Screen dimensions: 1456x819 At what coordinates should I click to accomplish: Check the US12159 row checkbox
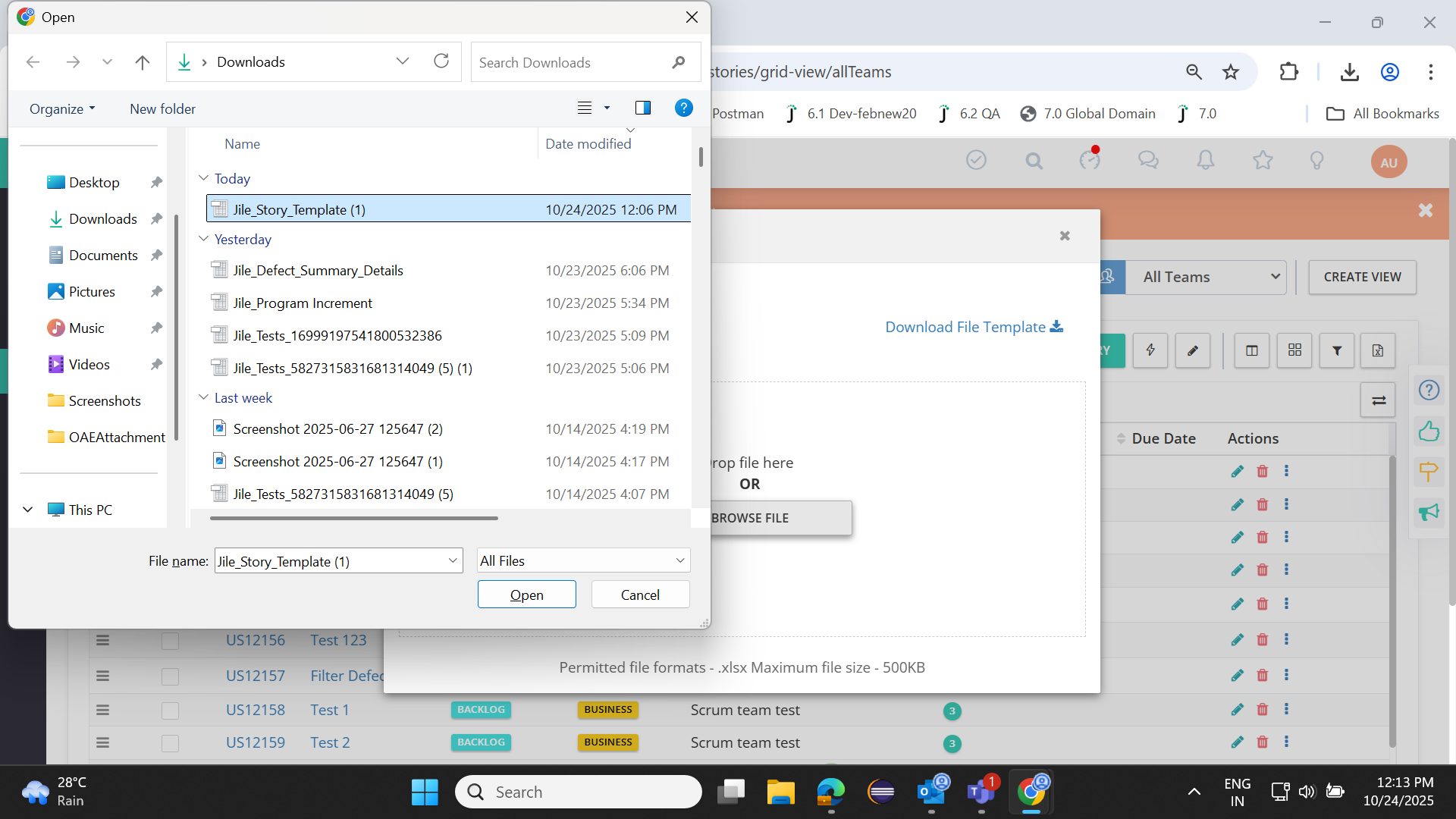click(170, 743)
